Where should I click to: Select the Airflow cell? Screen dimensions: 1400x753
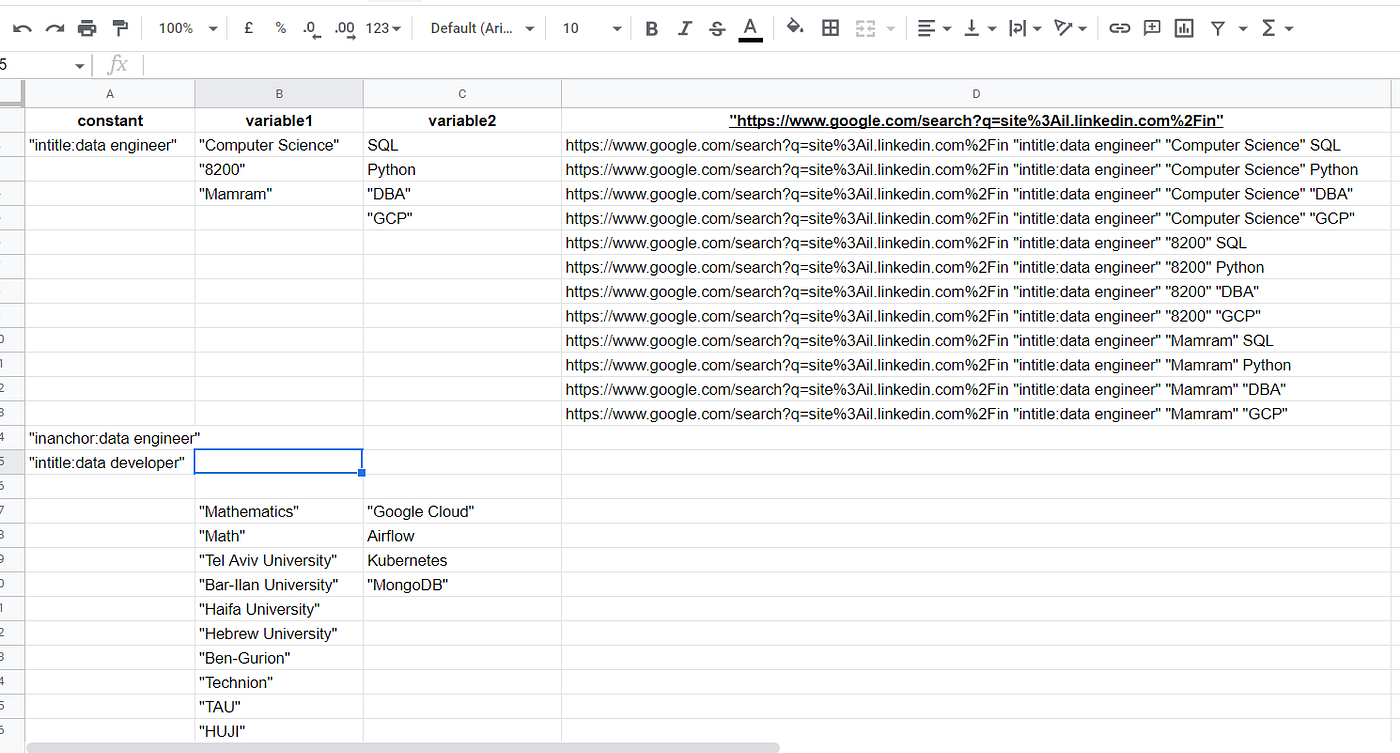pyautogui.click(x=462, y=536)
